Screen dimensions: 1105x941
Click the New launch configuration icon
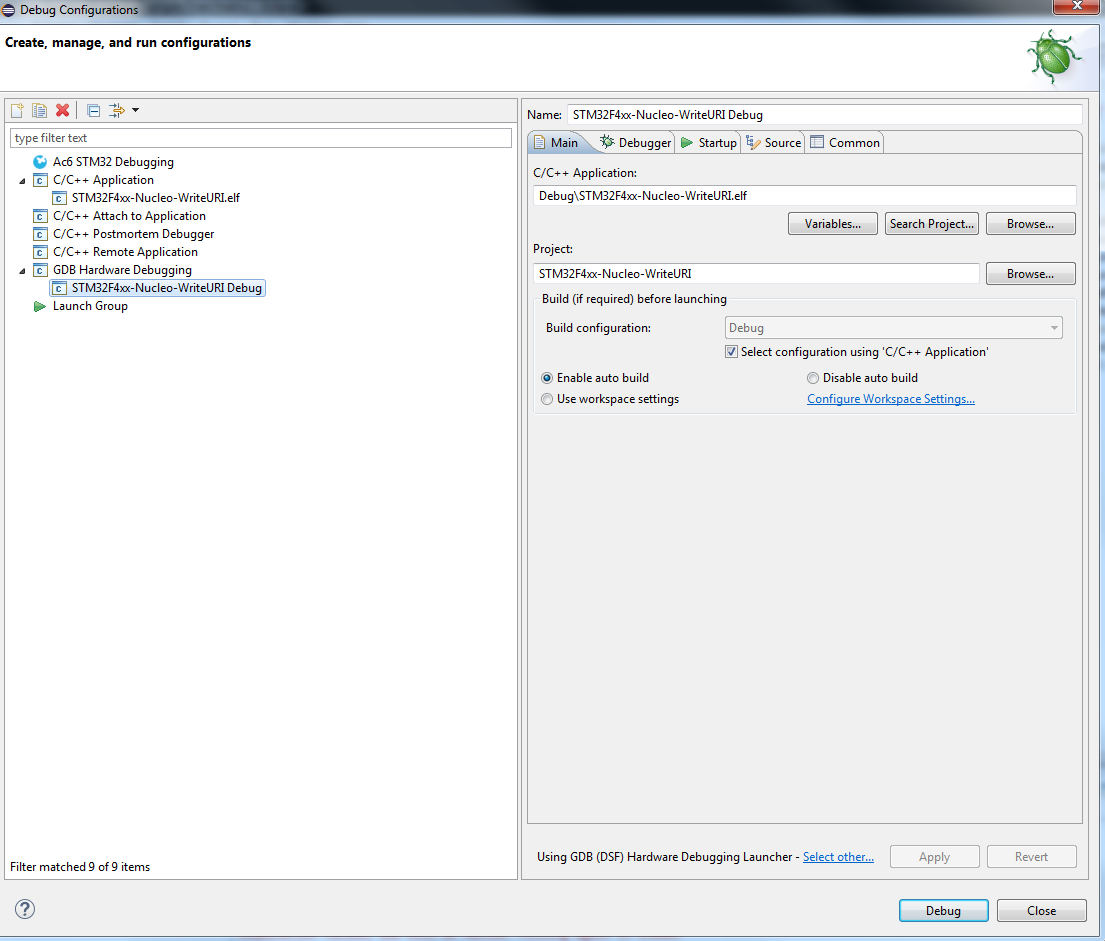pos(17,111)
